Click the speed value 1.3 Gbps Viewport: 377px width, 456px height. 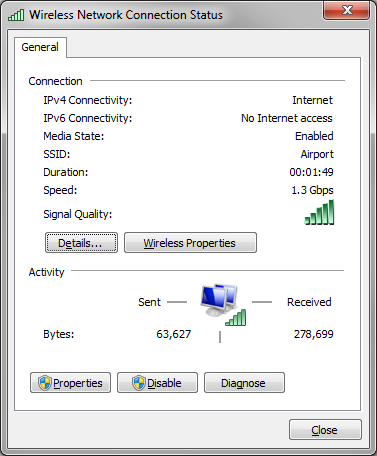(x=312, y=190)
